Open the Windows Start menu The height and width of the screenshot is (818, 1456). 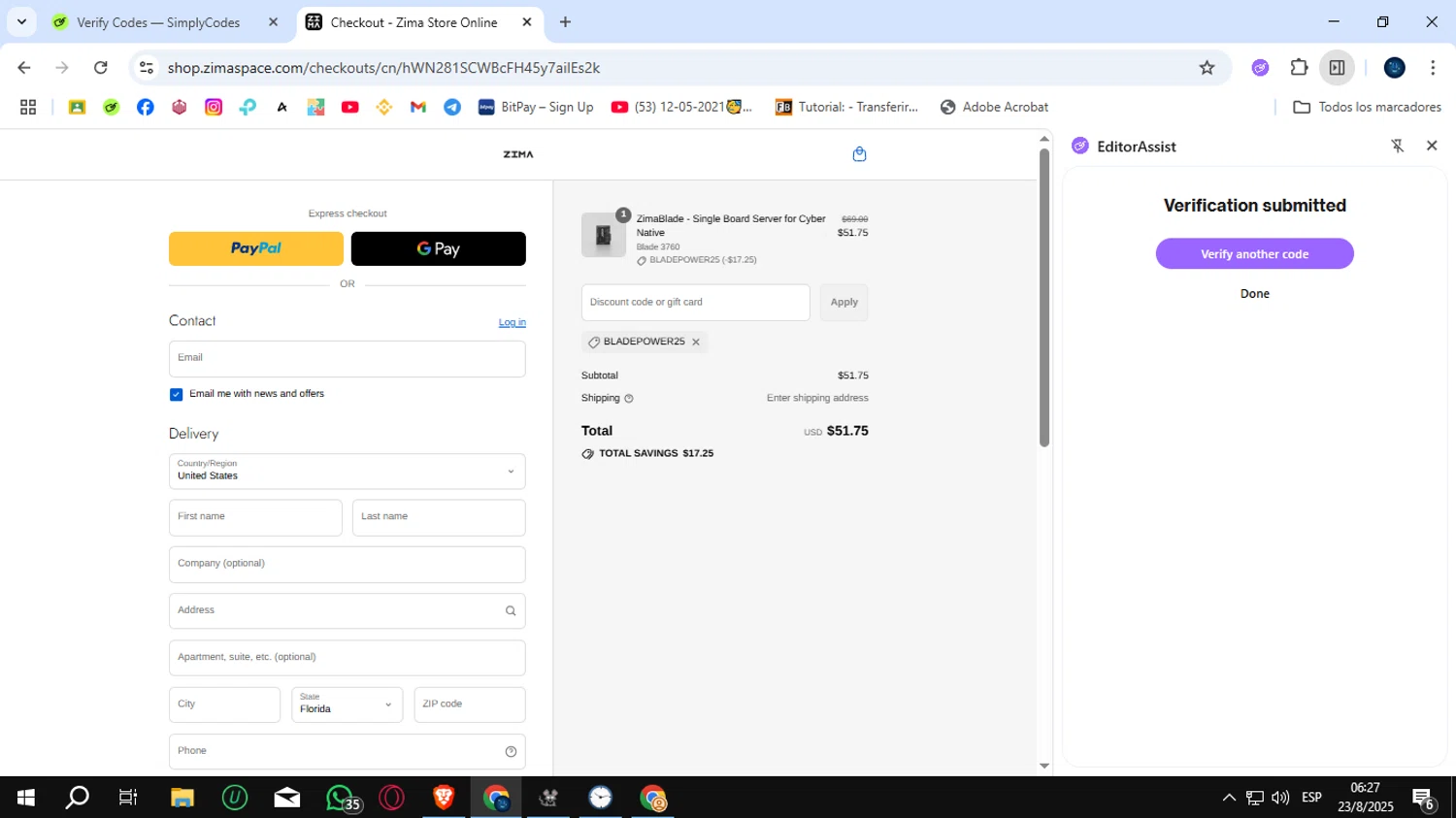click(26, 798)
